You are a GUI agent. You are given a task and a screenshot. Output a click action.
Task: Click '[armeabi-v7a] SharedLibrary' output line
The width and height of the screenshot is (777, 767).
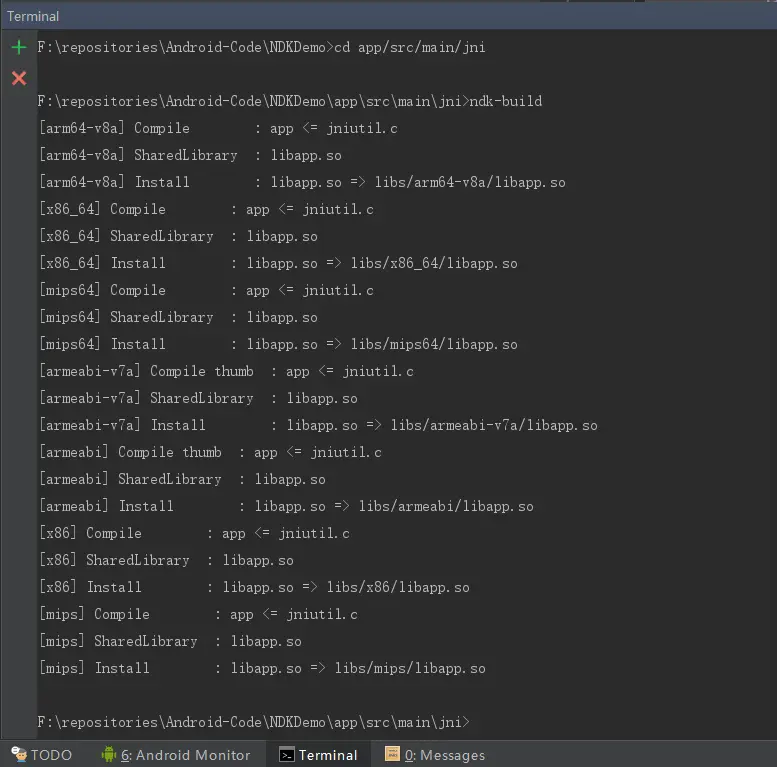click(x=198, y=398)
